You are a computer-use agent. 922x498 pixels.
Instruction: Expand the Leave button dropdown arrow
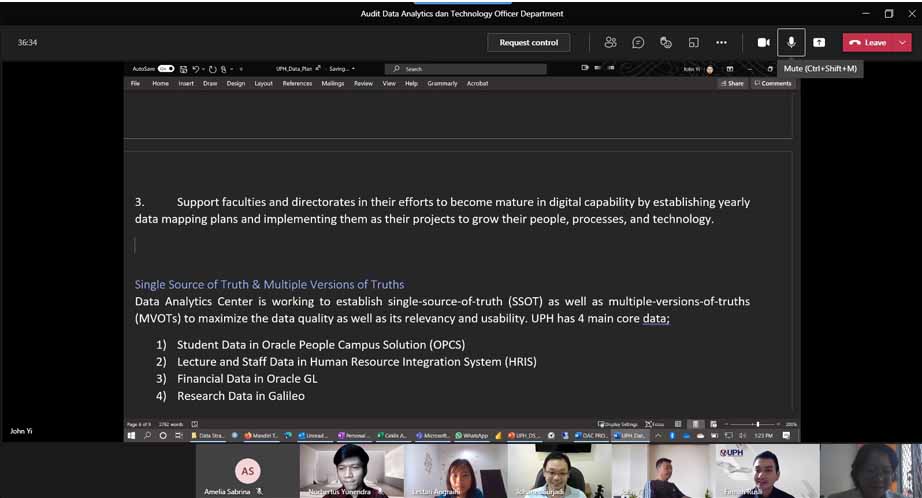(903, 42)
